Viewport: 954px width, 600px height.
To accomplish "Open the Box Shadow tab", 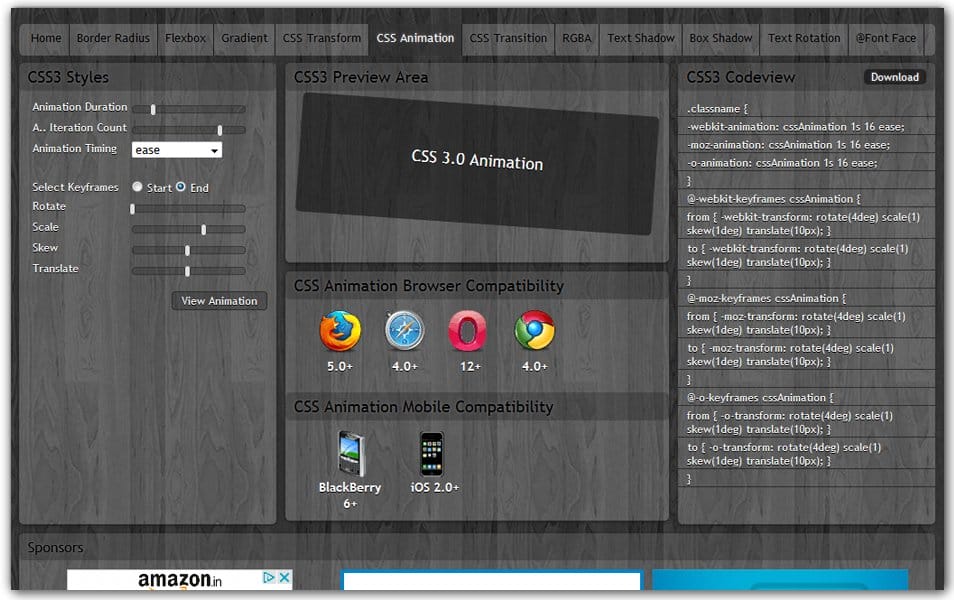I will pyautogui.click(x=721, y=38).
